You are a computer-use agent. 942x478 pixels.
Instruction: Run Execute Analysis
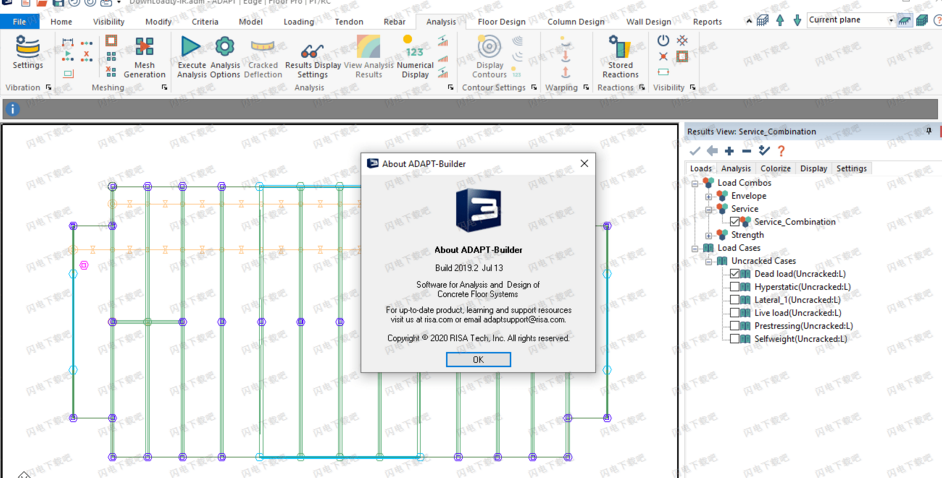[x=191, y=57]
